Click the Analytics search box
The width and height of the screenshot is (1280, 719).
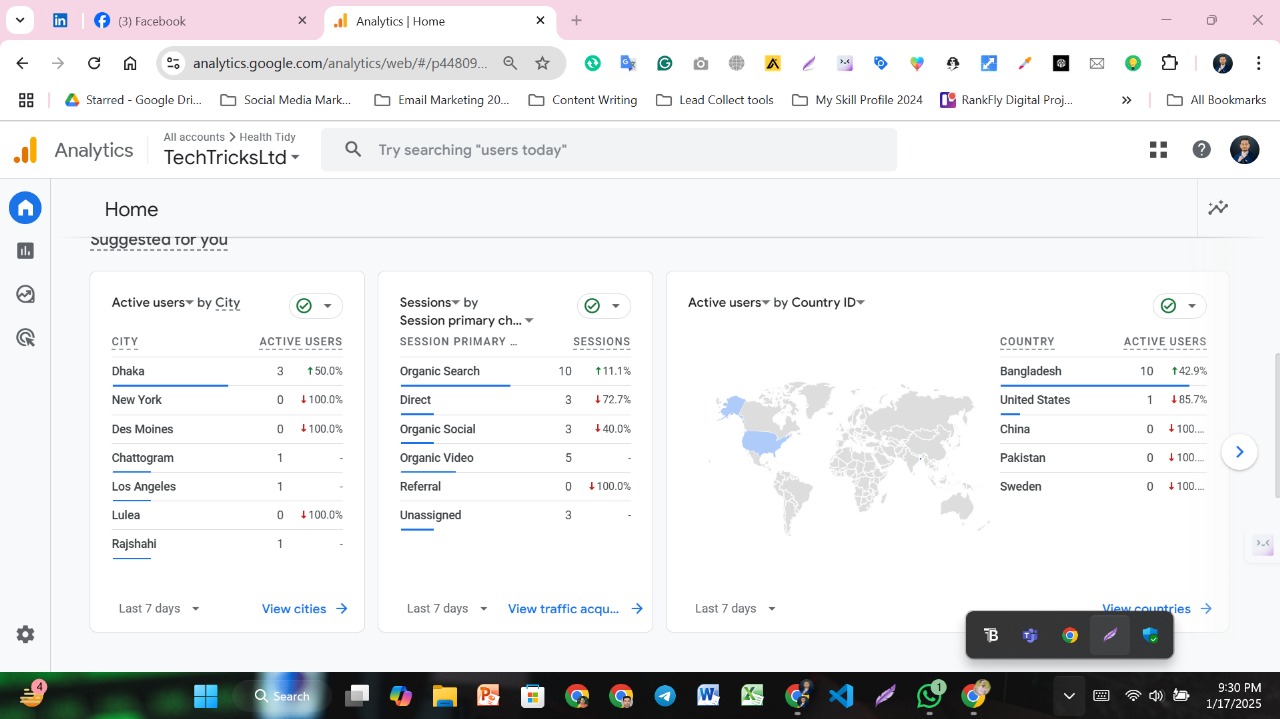608,150
